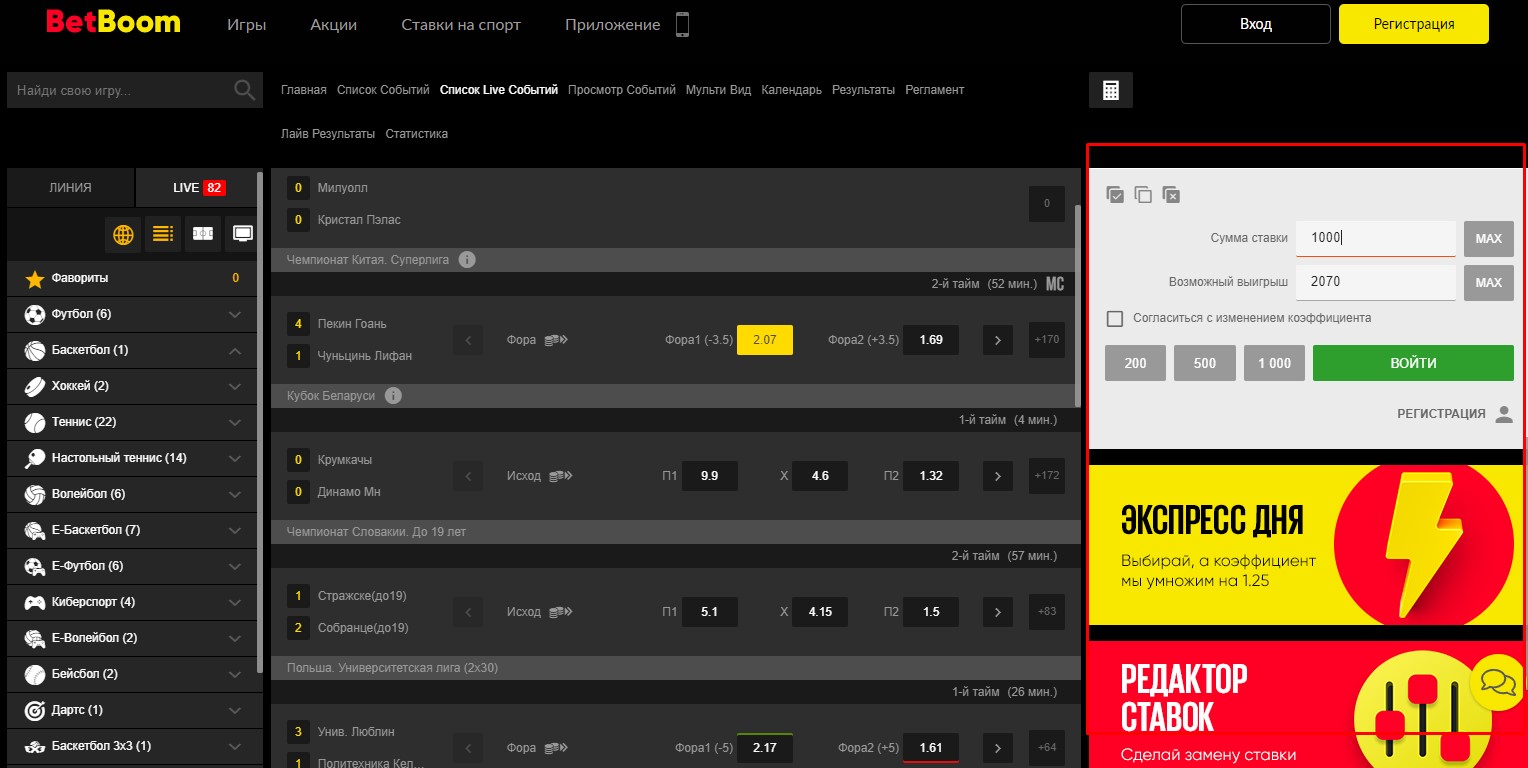1528x768 pixels.
Task: Click the BetBoom logo
Action: (x=113, y=22)
